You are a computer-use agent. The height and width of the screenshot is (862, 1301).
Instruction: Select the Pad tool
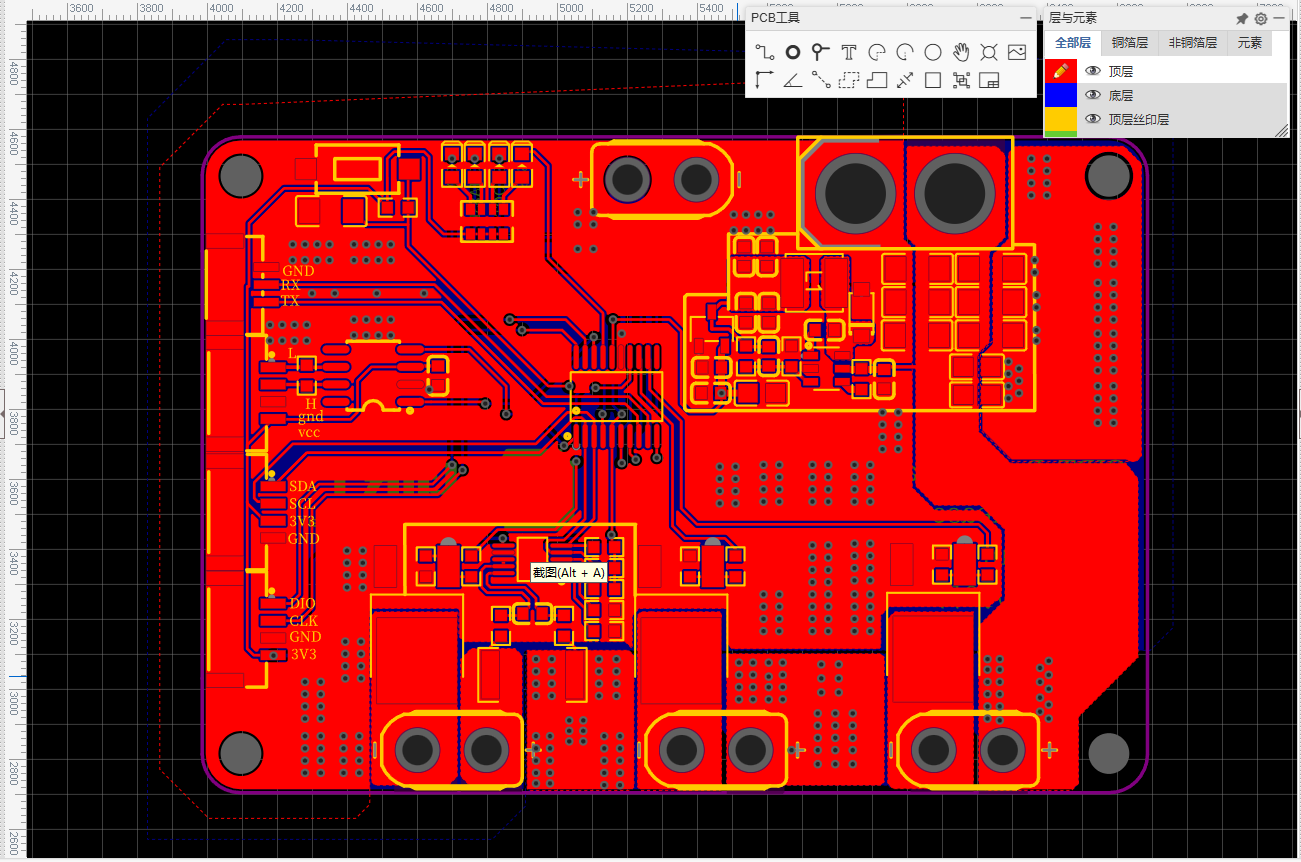pyautogui.click(x=793, y=53)
